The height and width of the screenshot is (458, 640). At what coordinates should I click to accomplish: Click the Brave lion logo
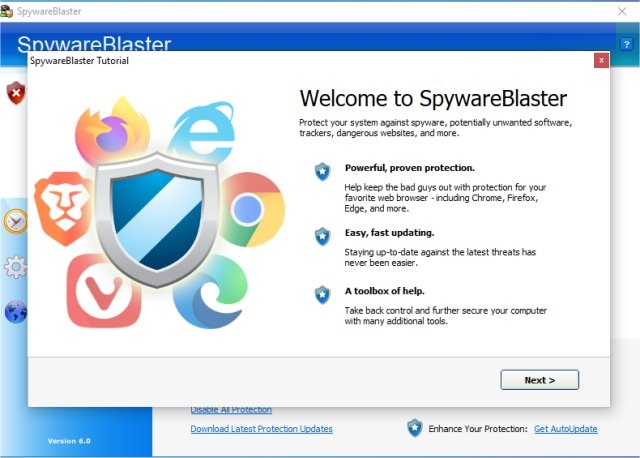pos(64,209)
